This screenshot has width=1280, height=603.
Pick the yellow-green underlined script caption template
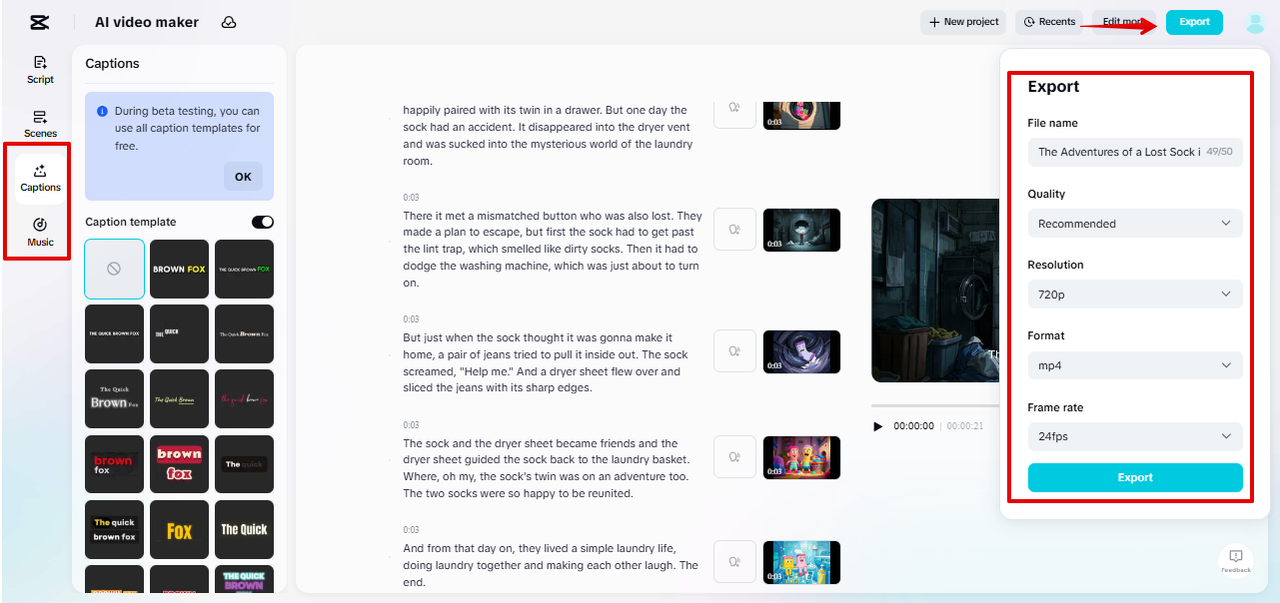[x=179, y=399]
